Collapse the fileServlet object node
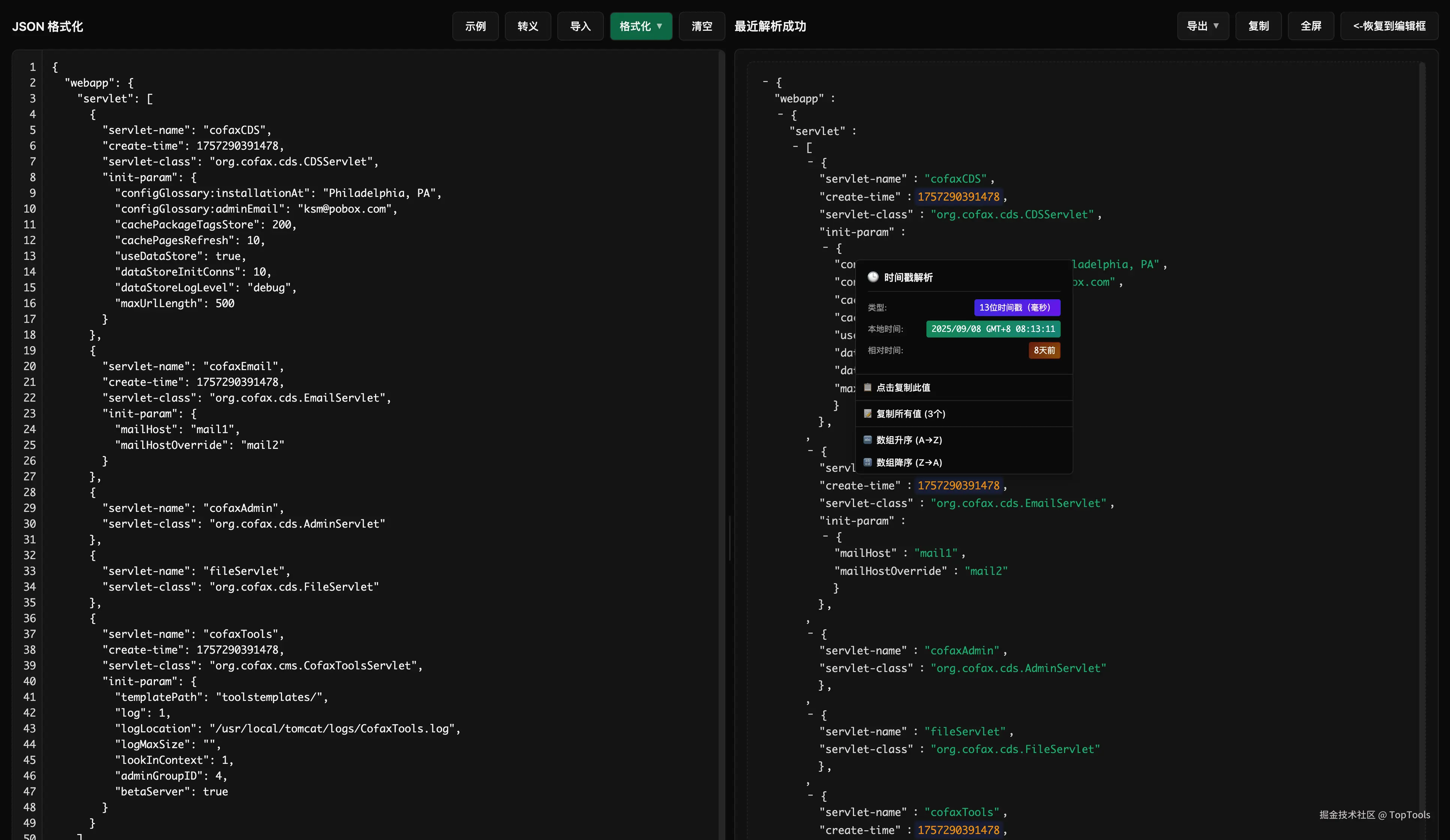 click(810, 714)
